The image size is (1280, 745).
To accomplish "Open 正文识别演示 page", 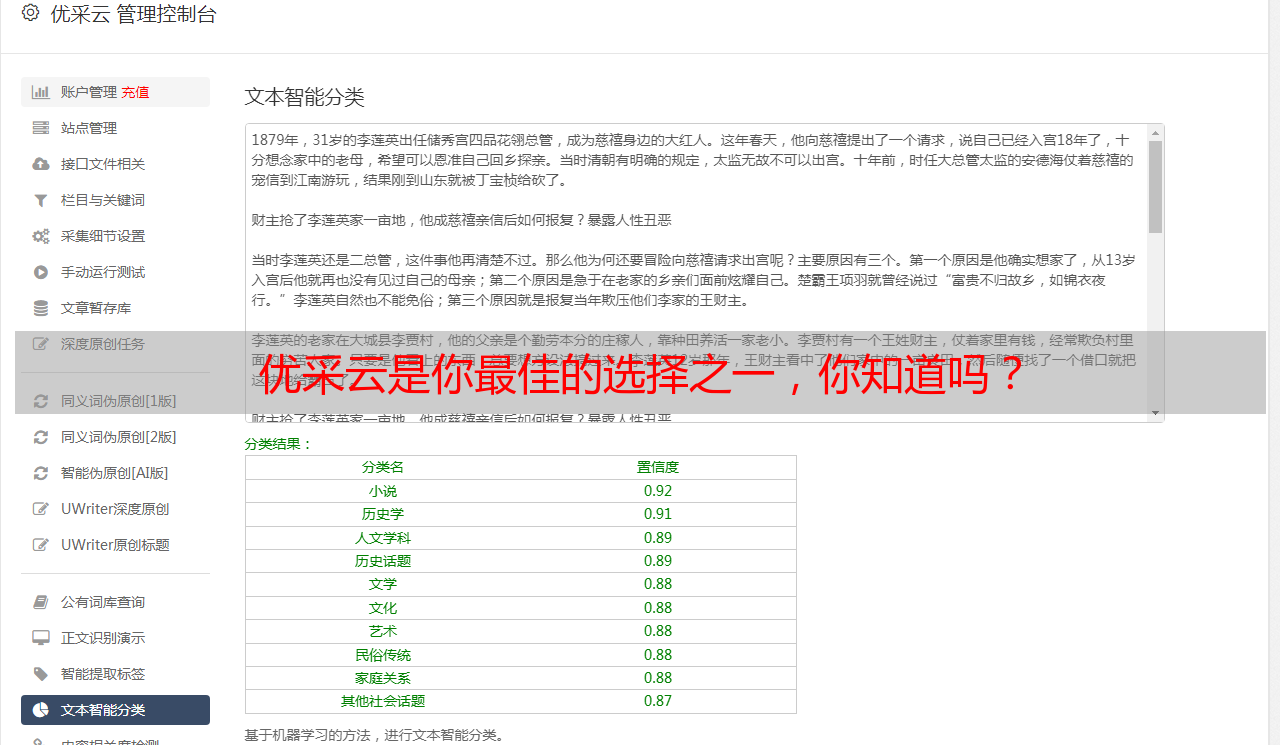I will coord(115,638).
